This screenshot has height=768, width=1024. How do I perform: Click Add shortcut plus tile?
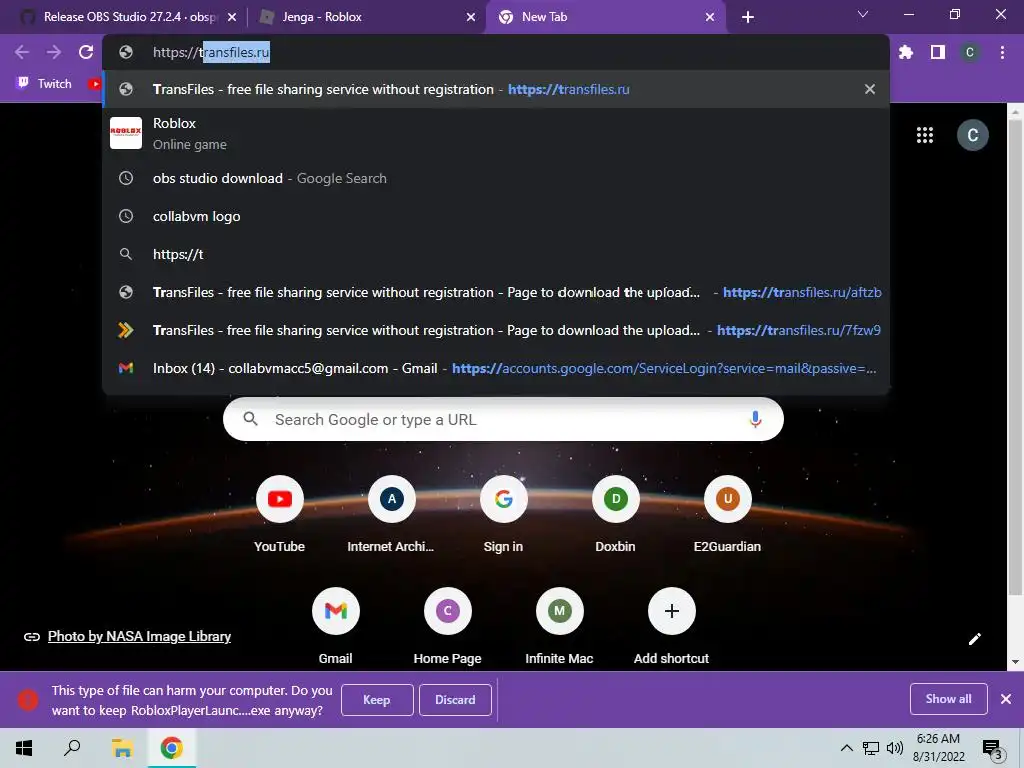tap(671, 626)
